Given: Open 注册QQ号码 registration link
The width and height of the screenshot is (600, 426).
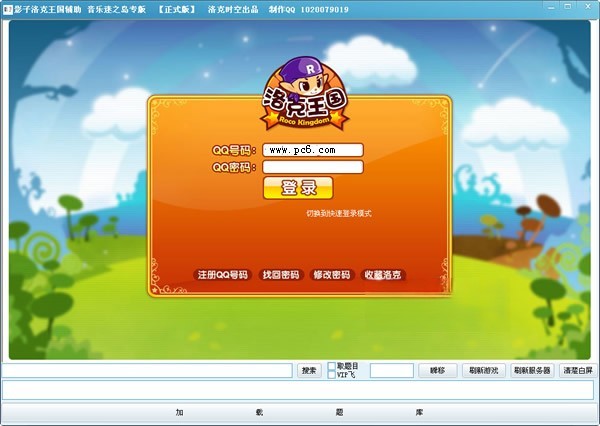Looking at the screenshot, I should coord(223,275).
